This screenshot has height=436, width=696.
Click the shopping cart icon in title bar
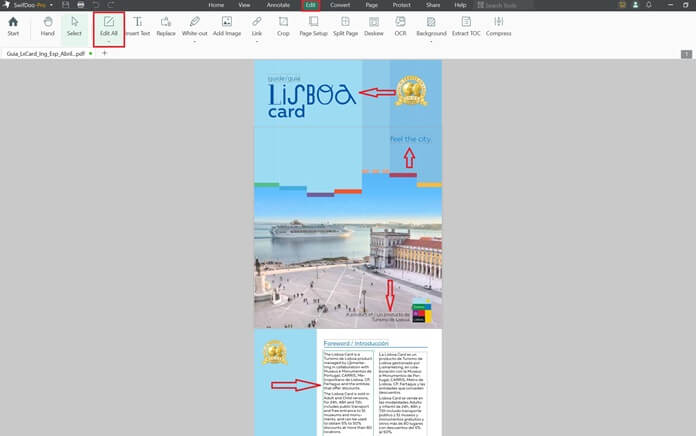pos(622,5)
